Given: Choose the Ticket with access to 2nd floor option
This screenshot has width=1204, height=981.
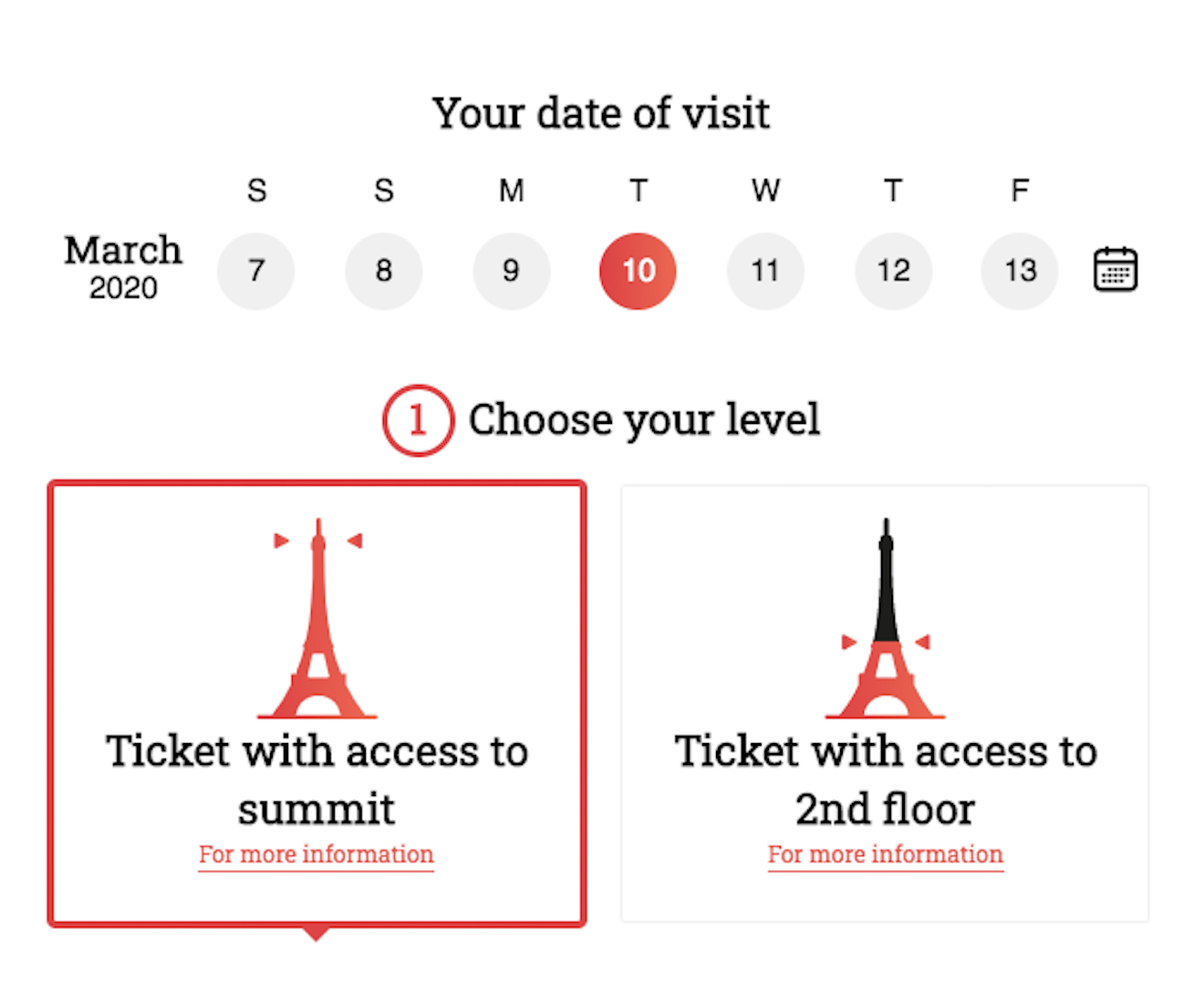Looking at the screenshot, I should 886,702.
